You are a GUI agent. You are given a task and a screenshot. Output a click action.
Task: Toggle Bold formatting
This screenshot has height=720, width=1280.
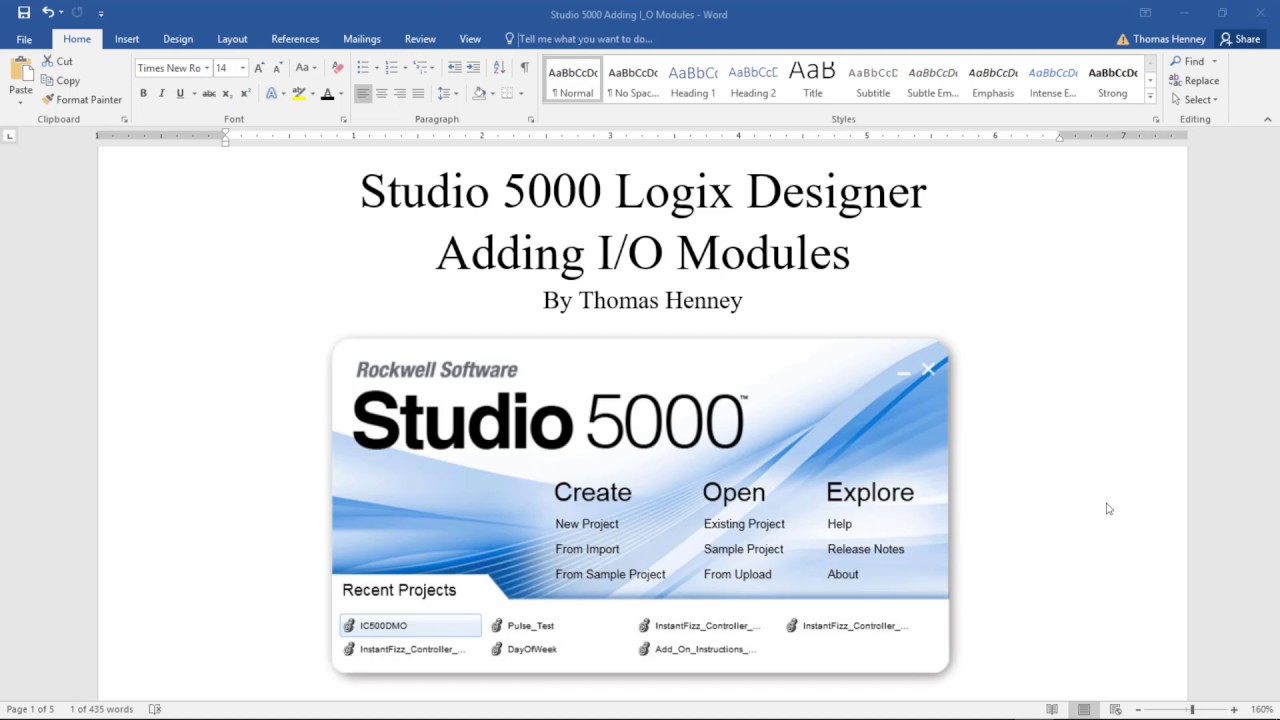click(x=143, y=93)
